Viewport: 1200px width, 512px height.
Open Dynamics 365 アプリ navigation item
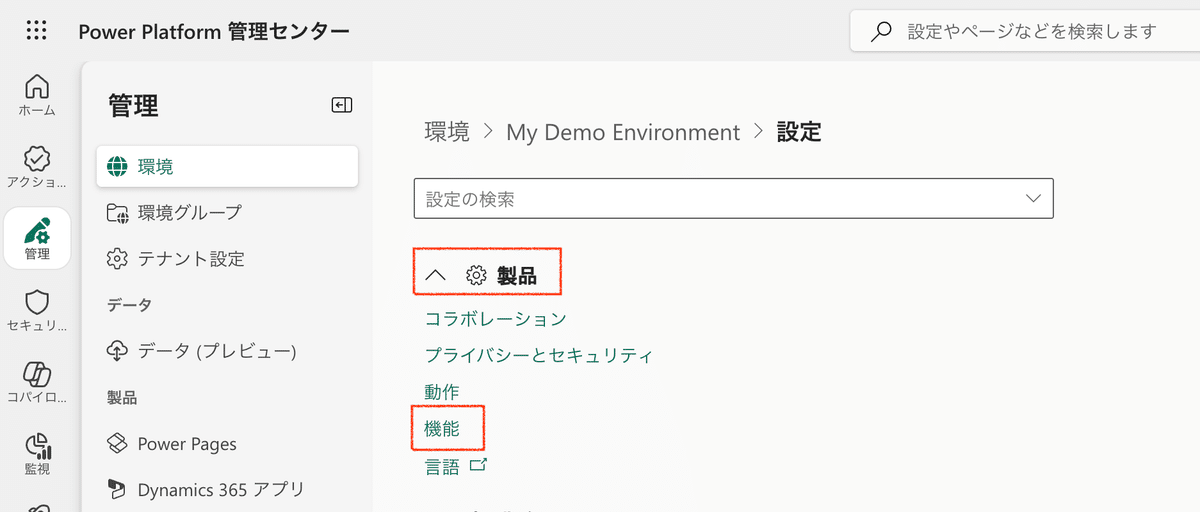coord(220,490)
